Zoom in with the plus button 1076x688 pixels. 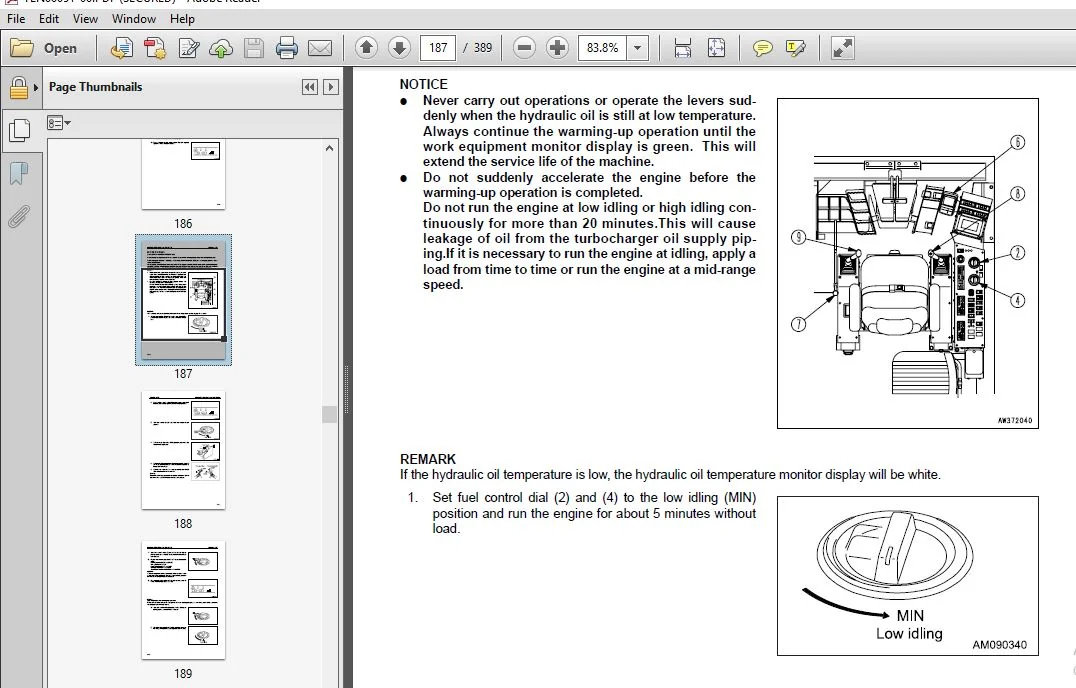pos(557,47)
